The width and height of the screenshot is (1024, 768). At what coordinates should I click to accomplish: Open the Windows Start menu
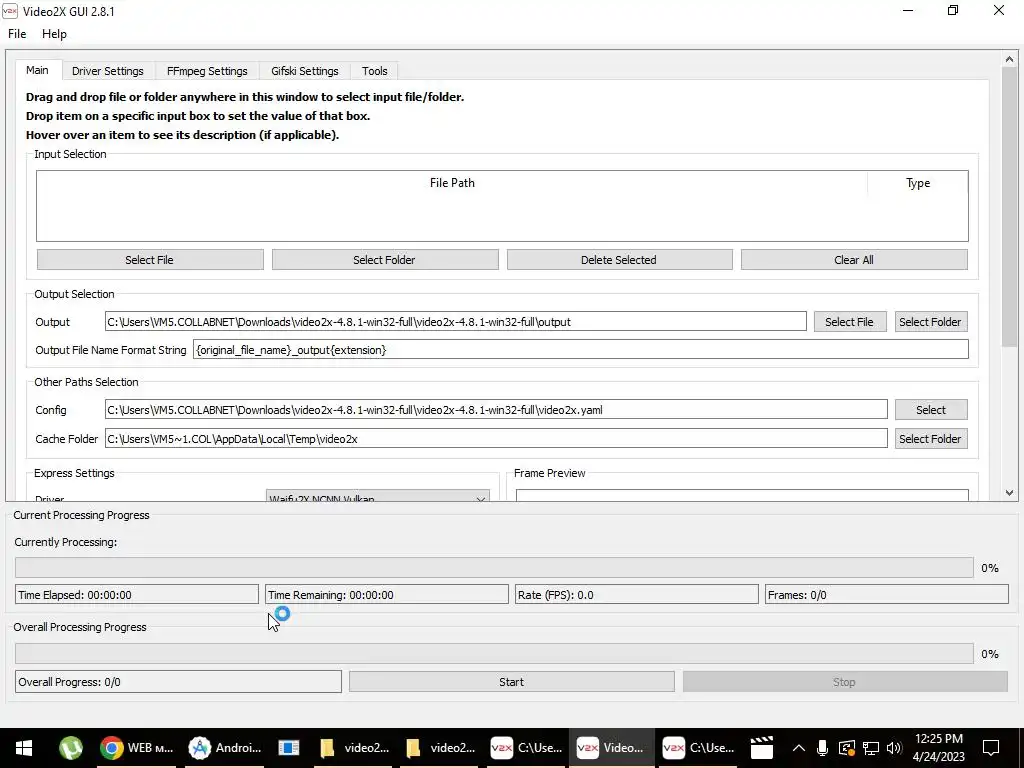(24, 748)
